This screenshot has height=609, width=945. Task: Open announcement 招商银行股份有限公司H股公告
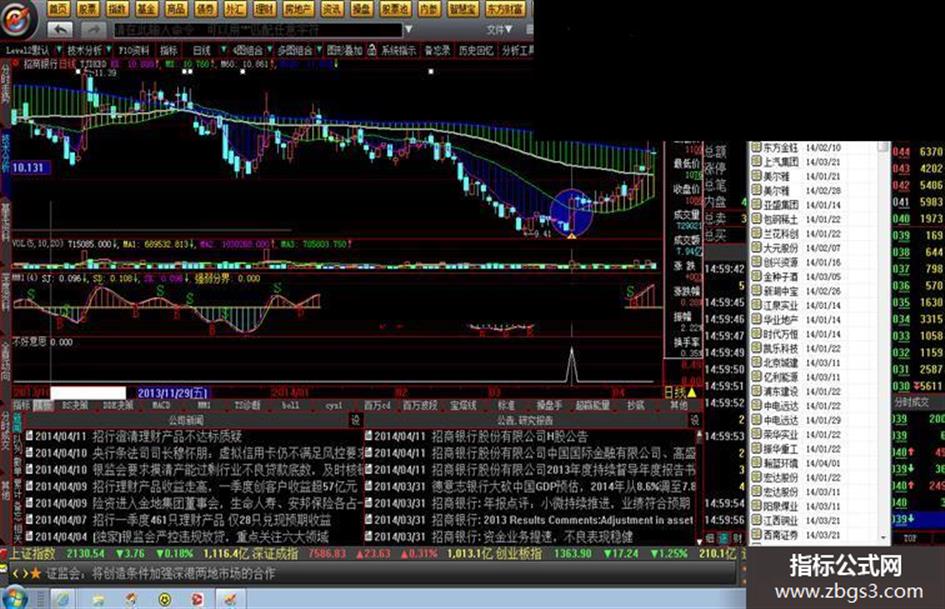510,436
